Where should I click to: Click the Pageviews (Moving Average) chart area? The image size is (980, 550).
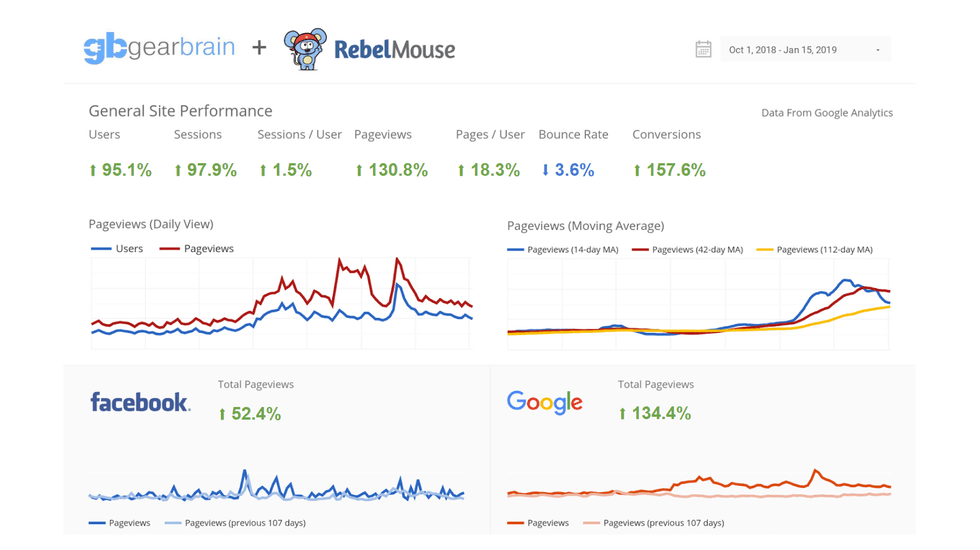coord(698,305)
